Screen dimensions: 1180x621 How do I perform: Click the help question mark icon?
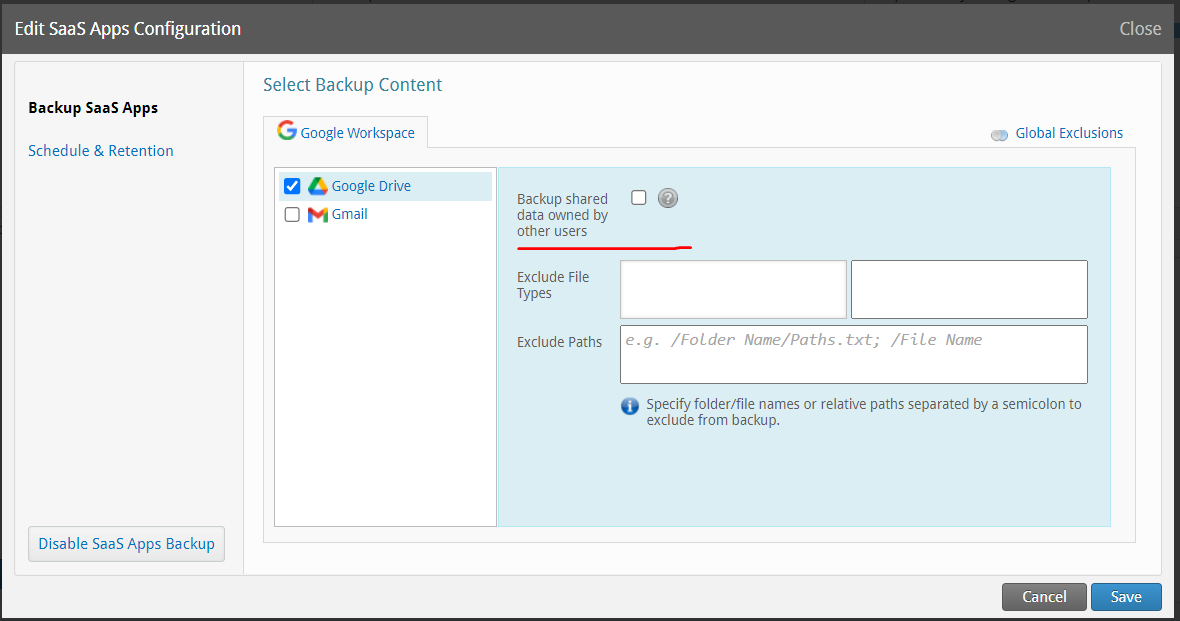[668, 198]
